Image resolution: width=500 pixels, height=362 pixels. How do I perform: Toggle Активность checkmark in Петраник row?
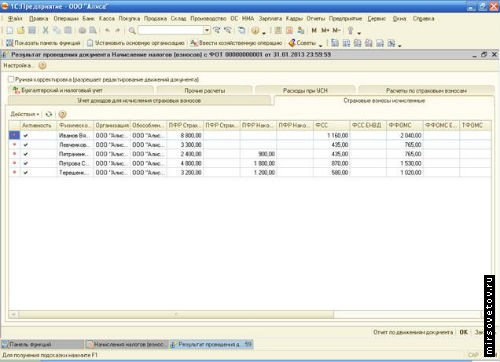pyautogui.click(x=26, y=154)
